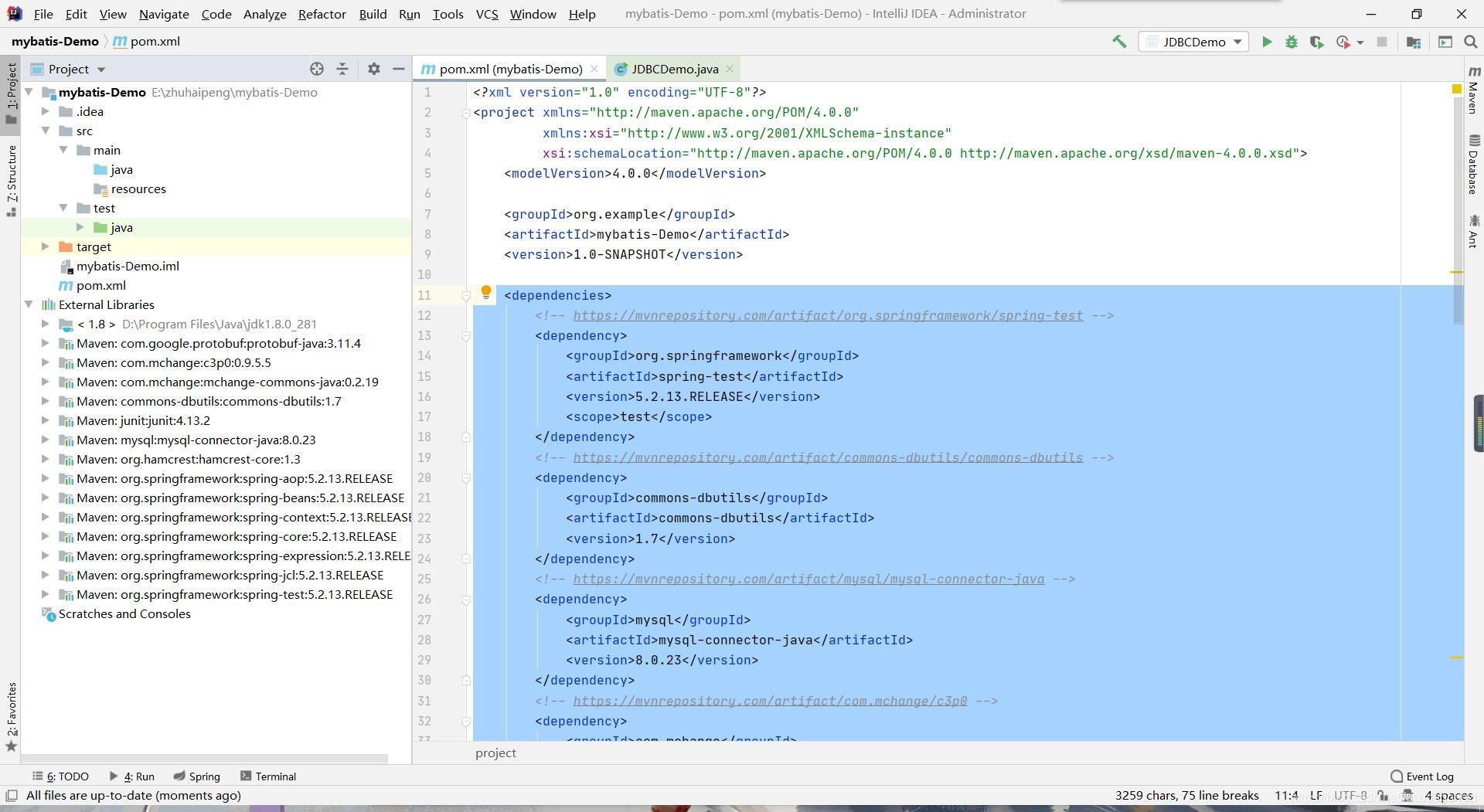Expand the target folder

pyautogui.click(x=46, y=246)
